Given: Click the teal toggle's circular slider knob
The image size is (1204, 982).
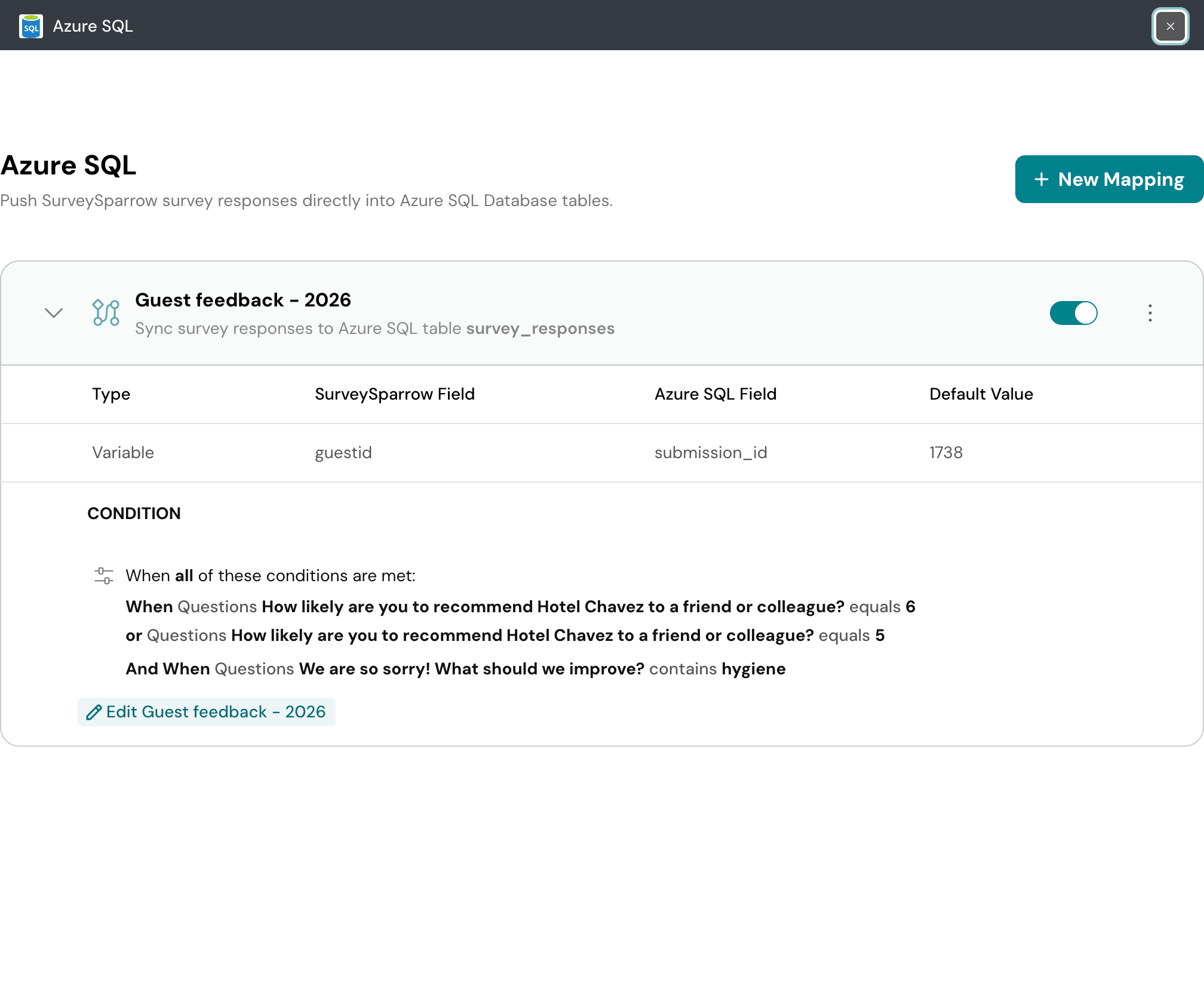Looking at the screenshot, I should 1085,312.
